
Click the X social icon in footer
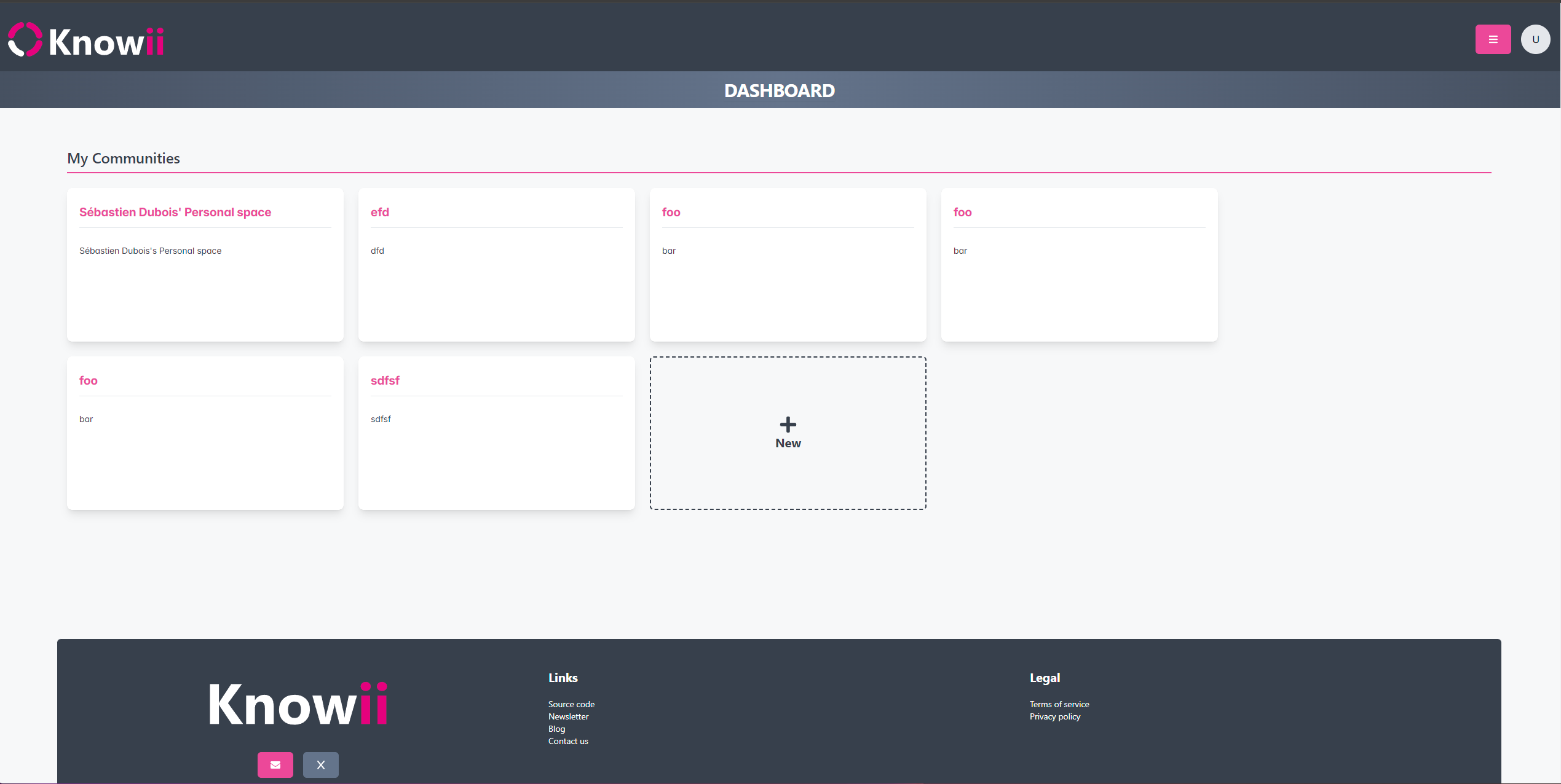[320, 764]
